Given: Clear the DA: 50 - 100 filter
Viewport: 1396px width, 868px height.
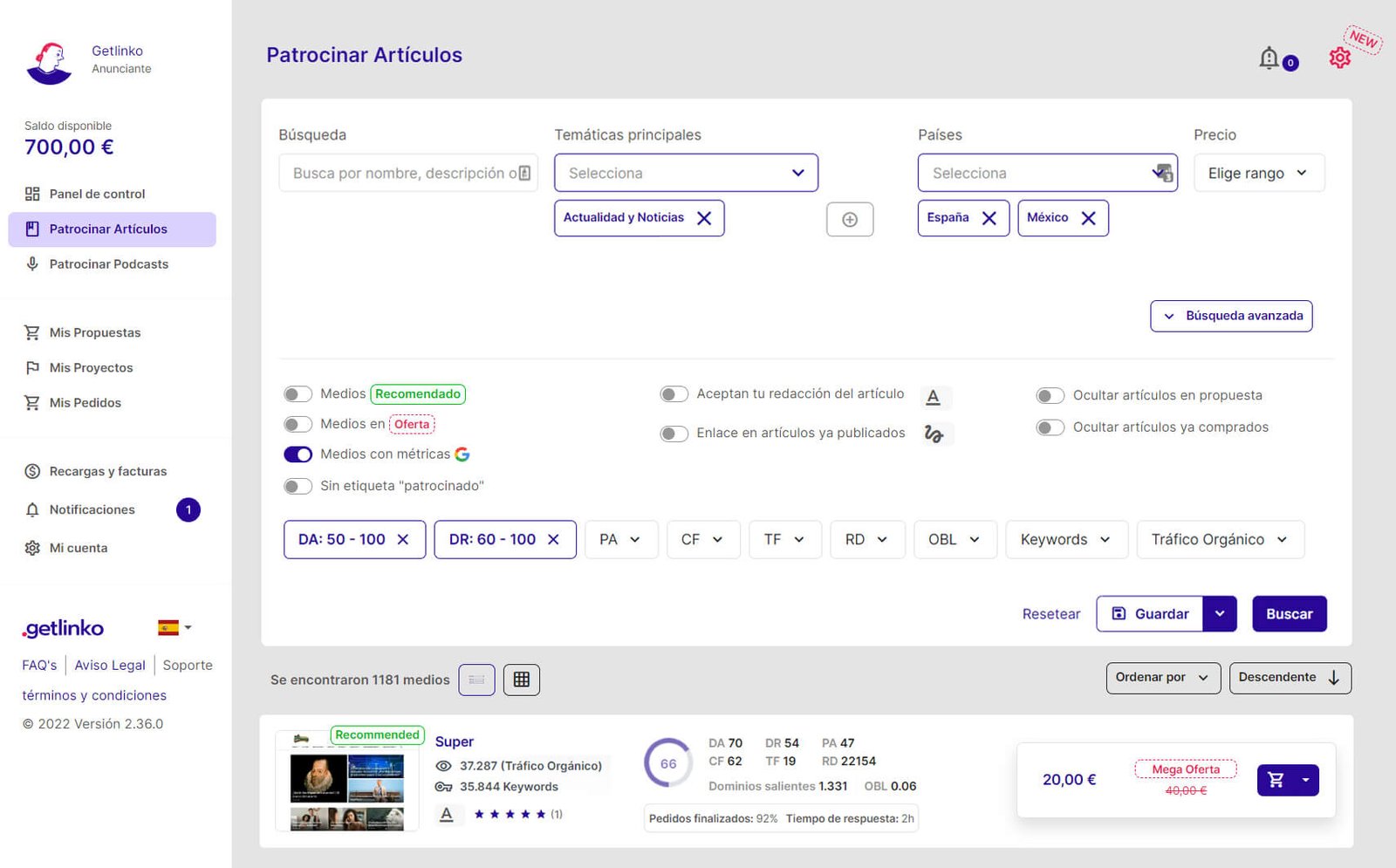Looking at the screenshot, I should point(403,540).
